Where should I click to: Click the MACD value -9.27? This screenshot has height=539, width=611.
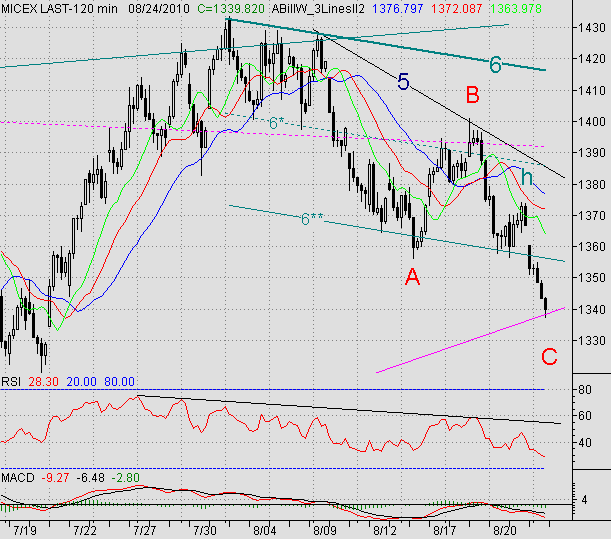coord(55,477)
